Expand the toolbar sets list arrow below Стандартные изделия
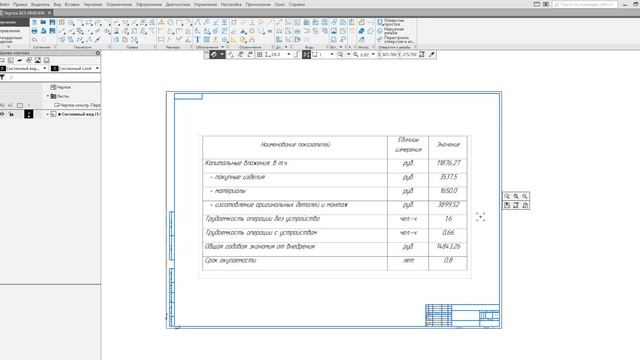Image resolution: width=640 pixels, height=360 pixels. click(x=8, y=47)
